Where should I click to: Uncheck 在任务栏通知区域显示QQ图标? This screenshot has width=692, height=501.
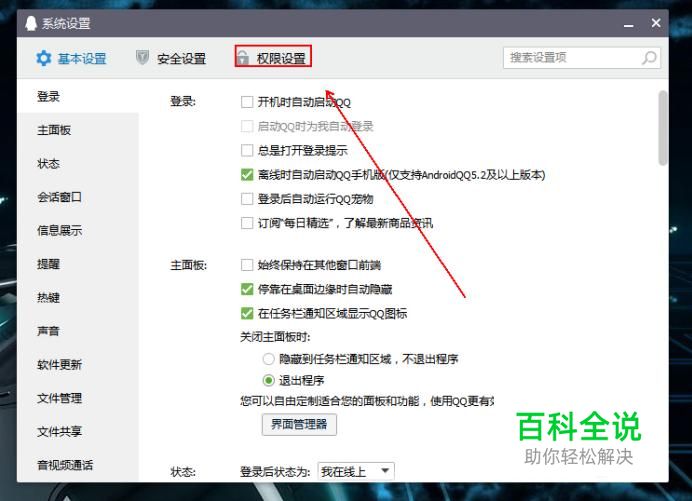click(x=247, y=313)
